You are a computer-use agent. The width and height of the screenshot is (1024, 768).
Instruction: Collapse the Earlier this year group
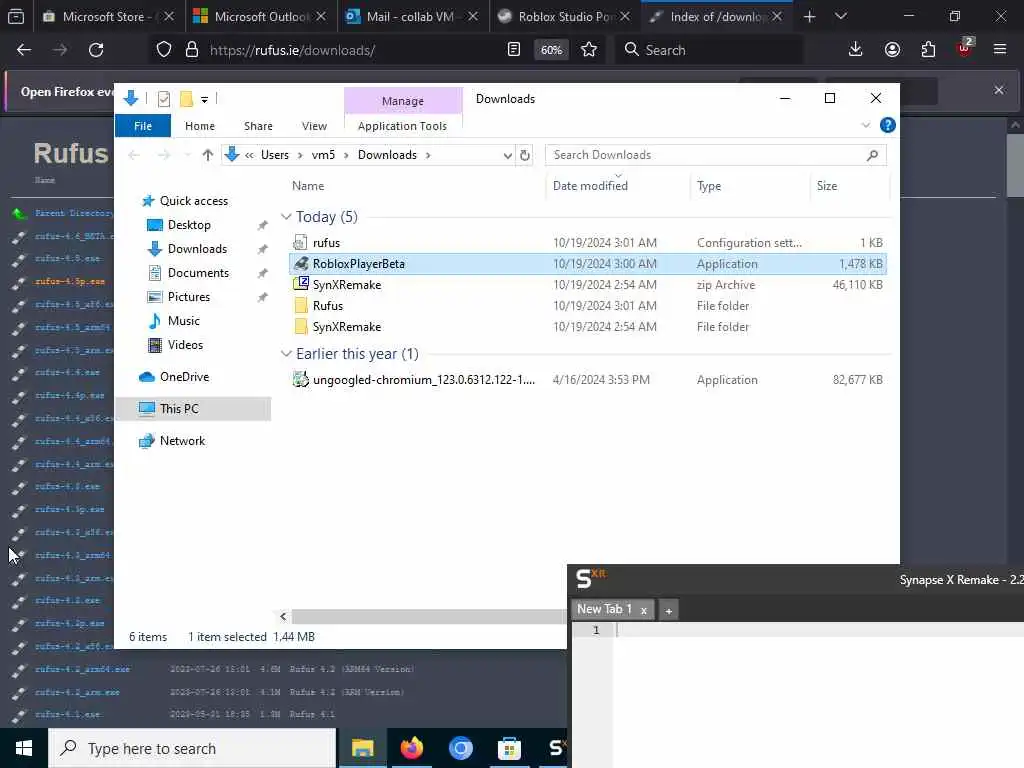(285, 354)
